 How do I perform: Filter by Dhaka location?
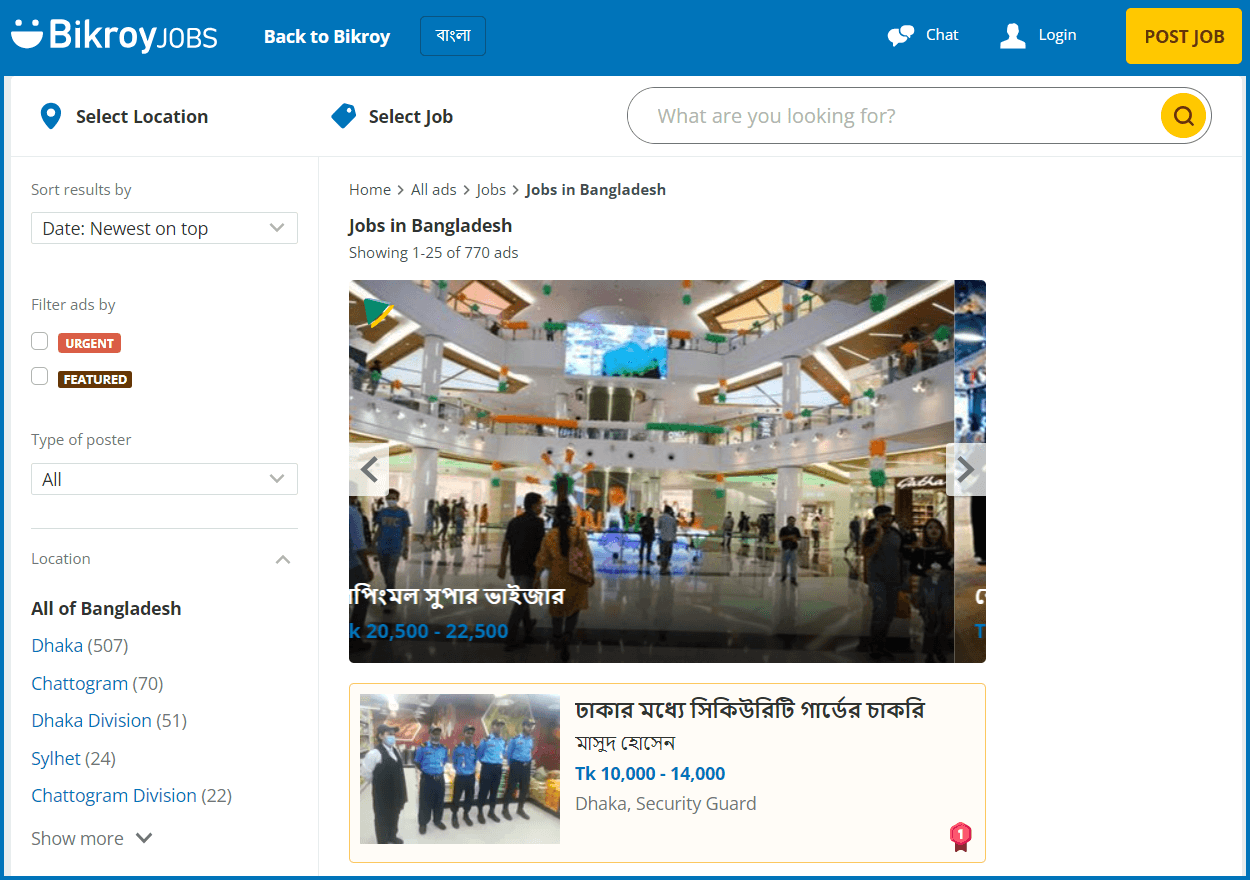pos(57,645)
